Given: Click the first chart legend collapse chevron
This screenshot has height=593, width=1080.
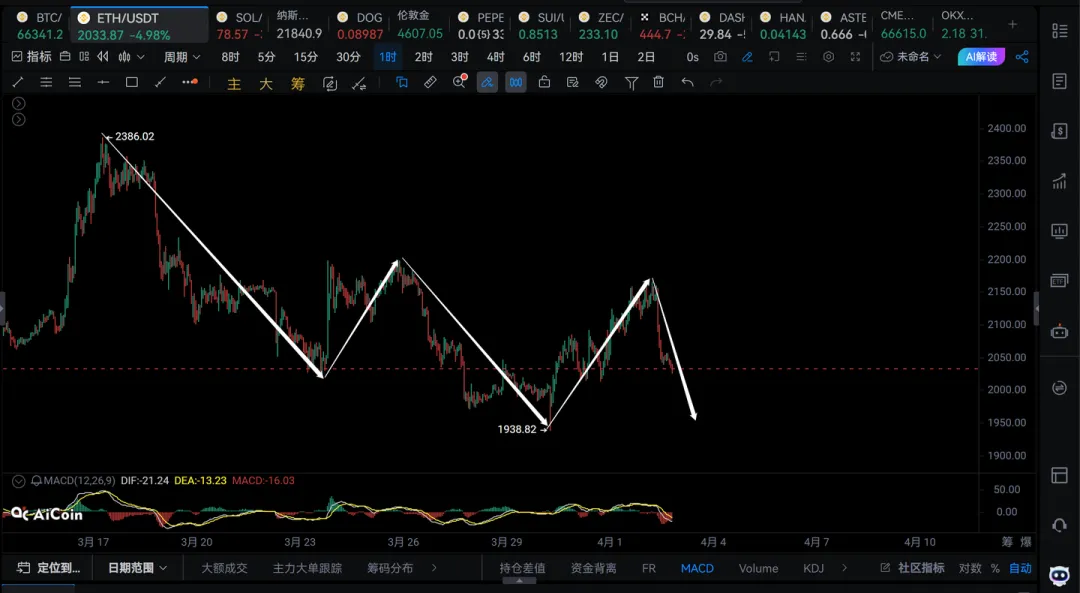Looking at the screenshot, I should 19,103.
